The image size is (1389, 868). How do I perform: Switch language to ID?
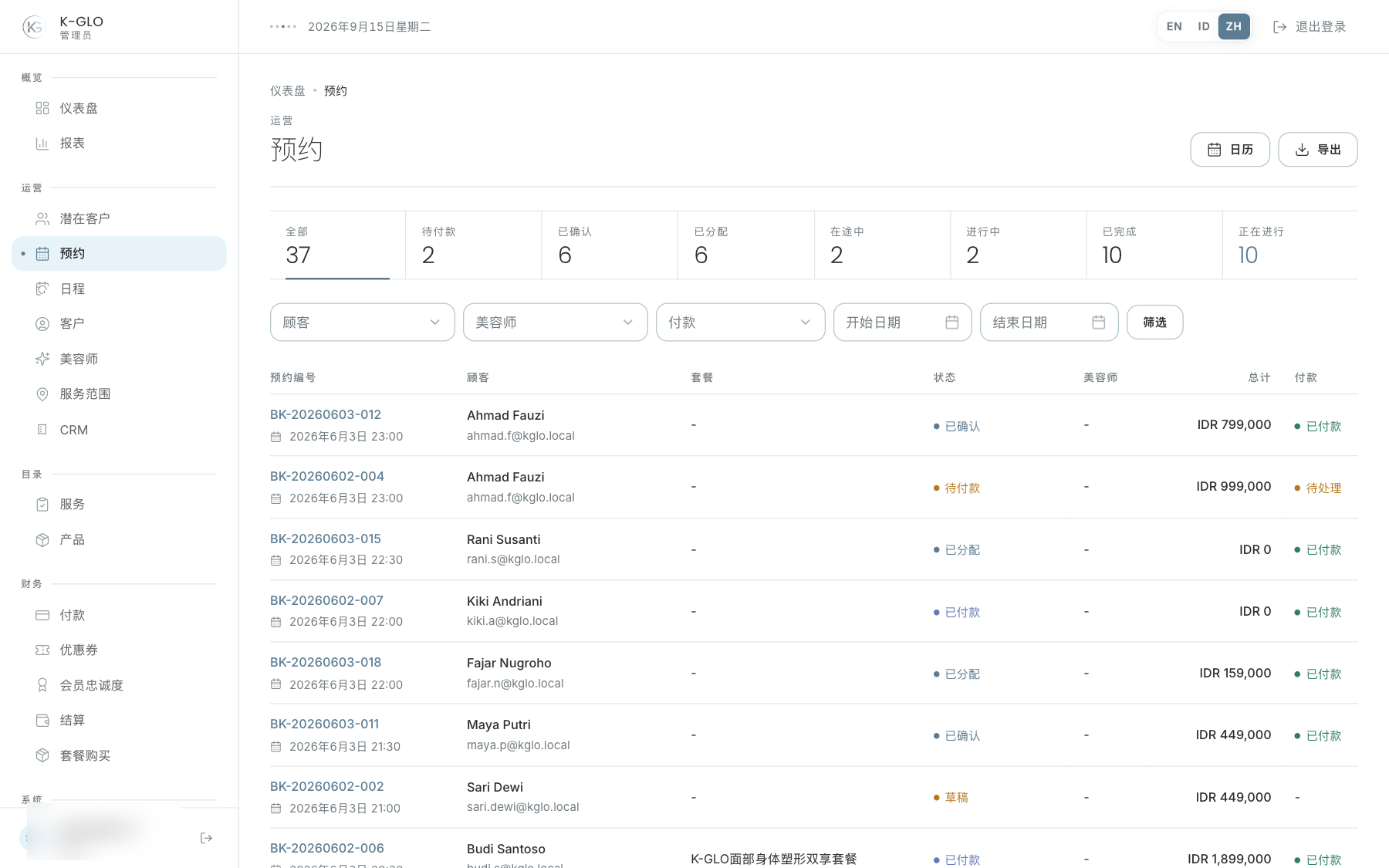click(x=1204, y=26)
